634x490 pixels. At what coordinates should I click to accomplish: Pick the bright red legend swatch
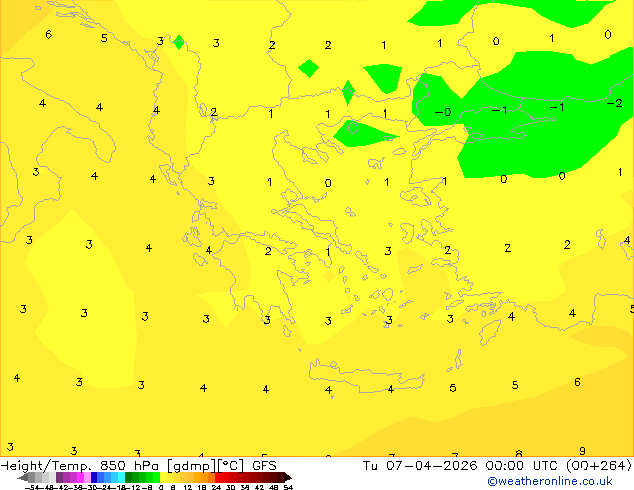pos(218,478)
